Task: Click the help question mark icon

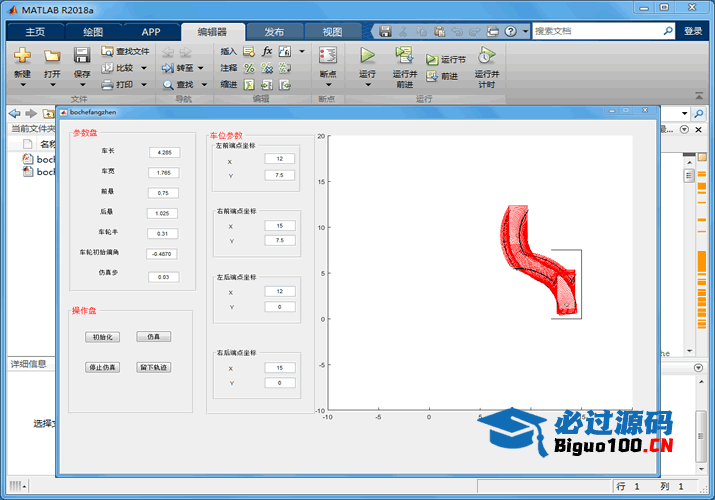Action: (x=511, y=31)
